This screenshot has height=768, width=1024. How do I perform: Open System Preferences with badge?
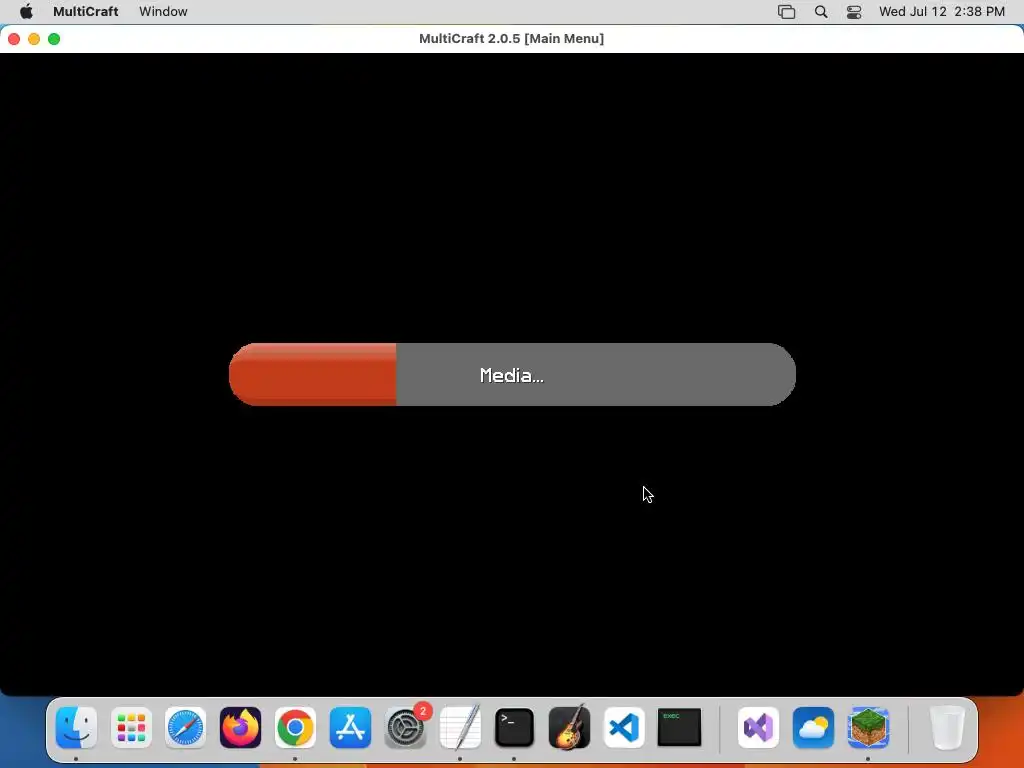pos(406,727)
